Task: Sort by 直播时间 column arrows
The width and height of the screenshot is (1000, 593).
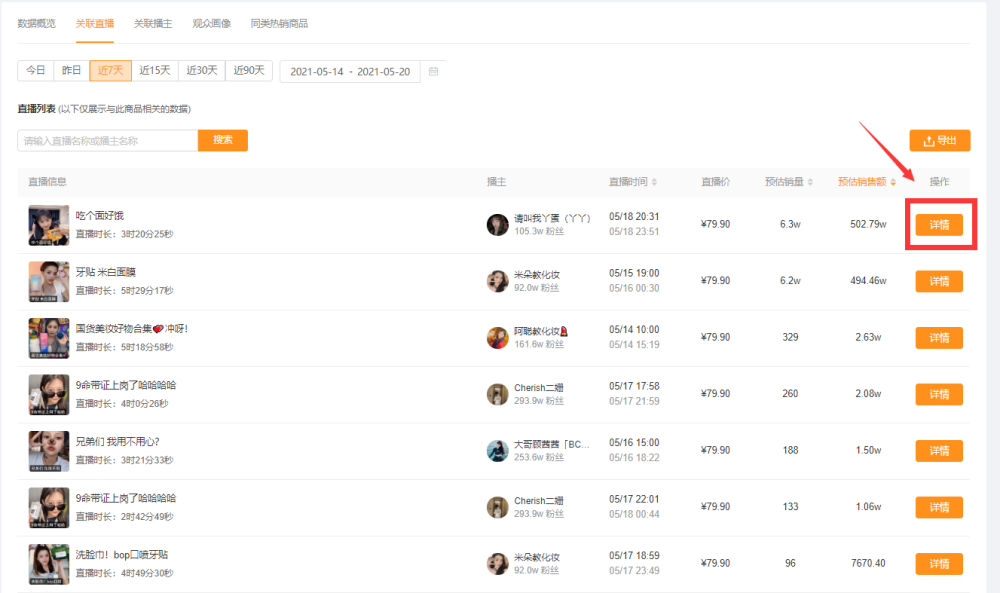Action: pos(654,182)
